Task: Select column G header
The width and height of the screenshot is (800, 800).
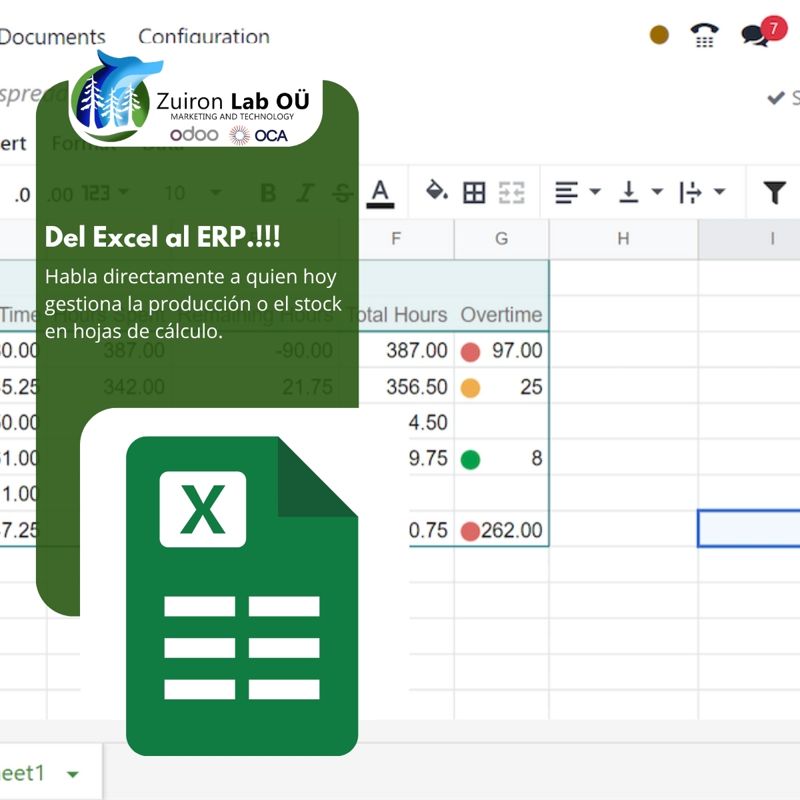Action: [502, 239]
